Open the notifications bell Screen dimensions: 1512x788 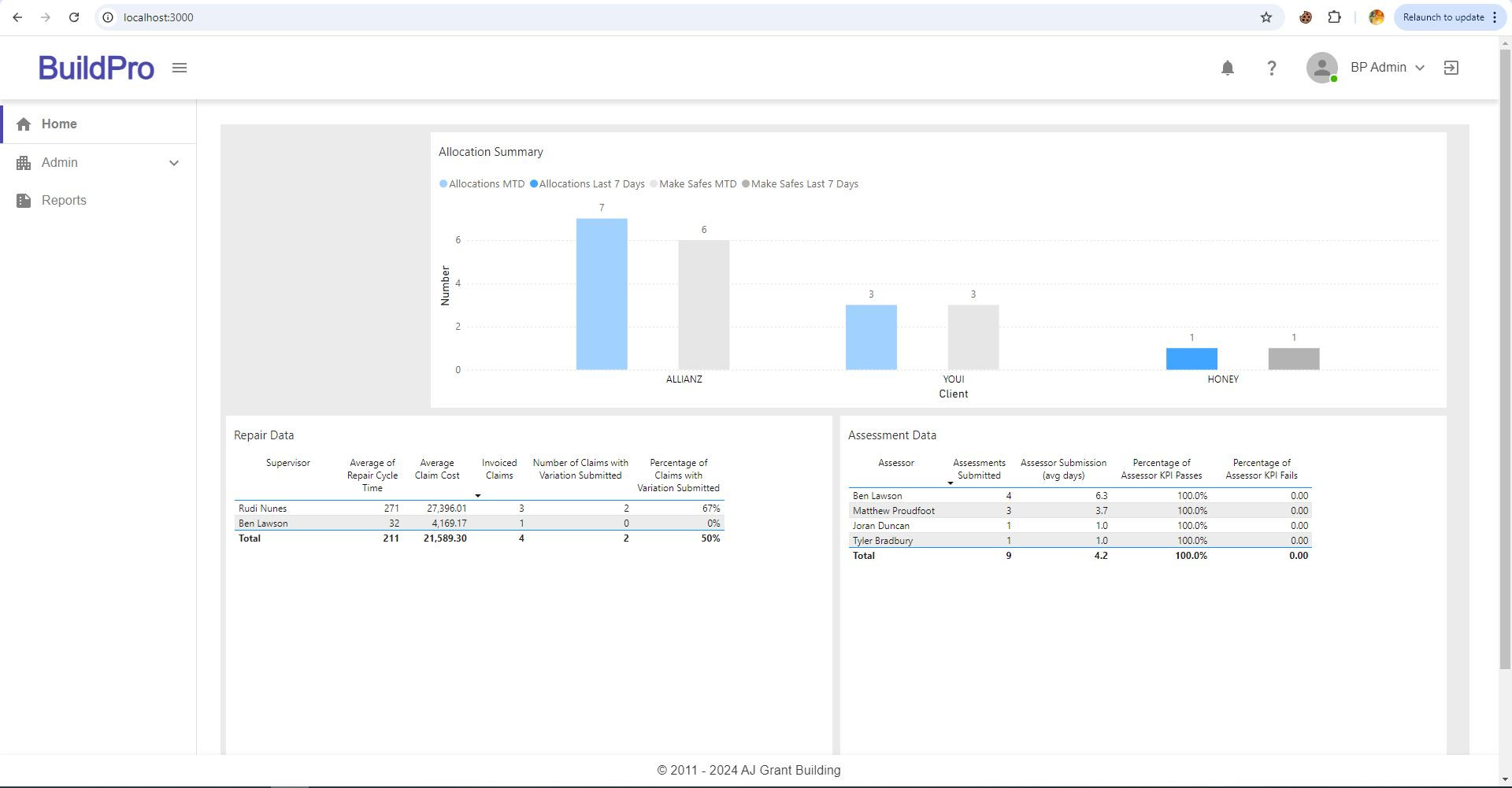pos(1227,68)
